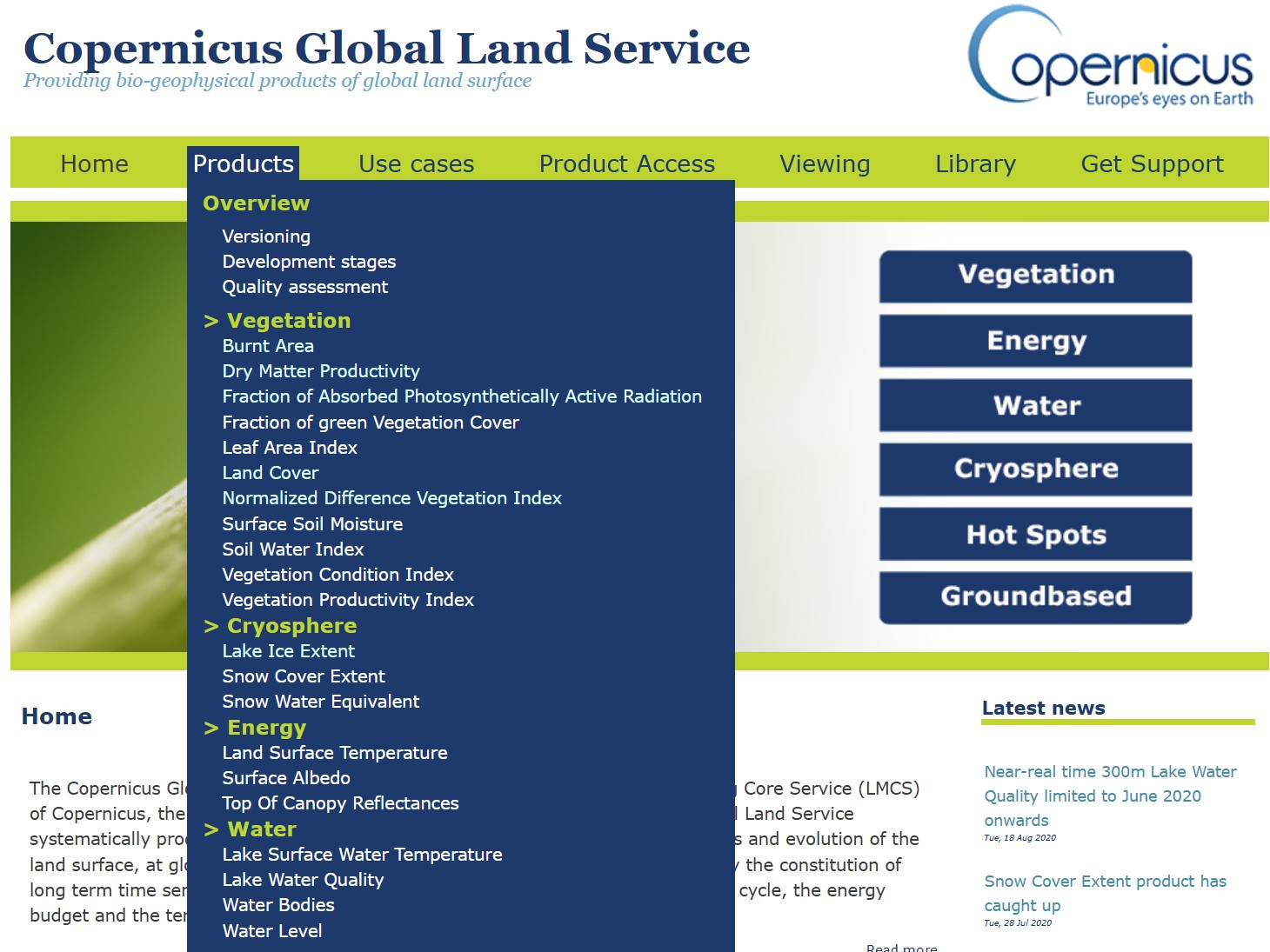Click the Energy banner button
Image resolution: width=1270 pixels, height=952 pixels.
[x=1035, y=341]
